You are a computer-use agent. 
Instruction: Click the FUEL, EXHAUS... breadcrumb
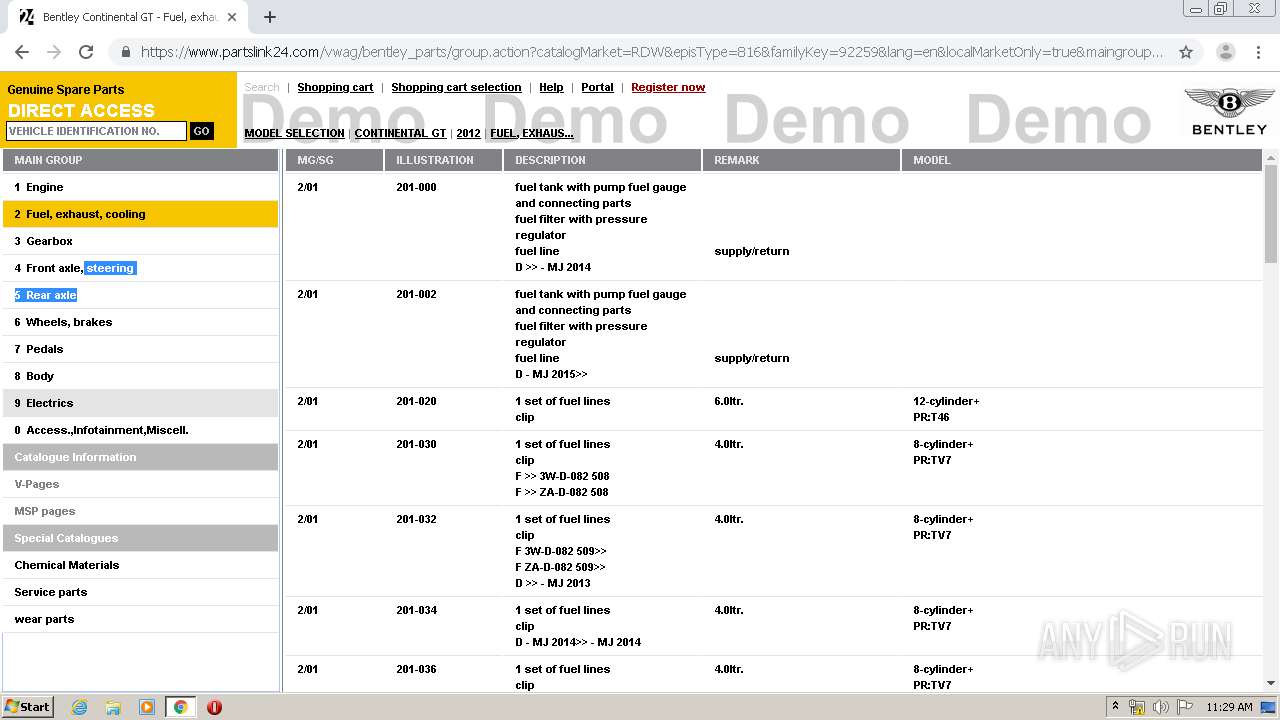531,133
